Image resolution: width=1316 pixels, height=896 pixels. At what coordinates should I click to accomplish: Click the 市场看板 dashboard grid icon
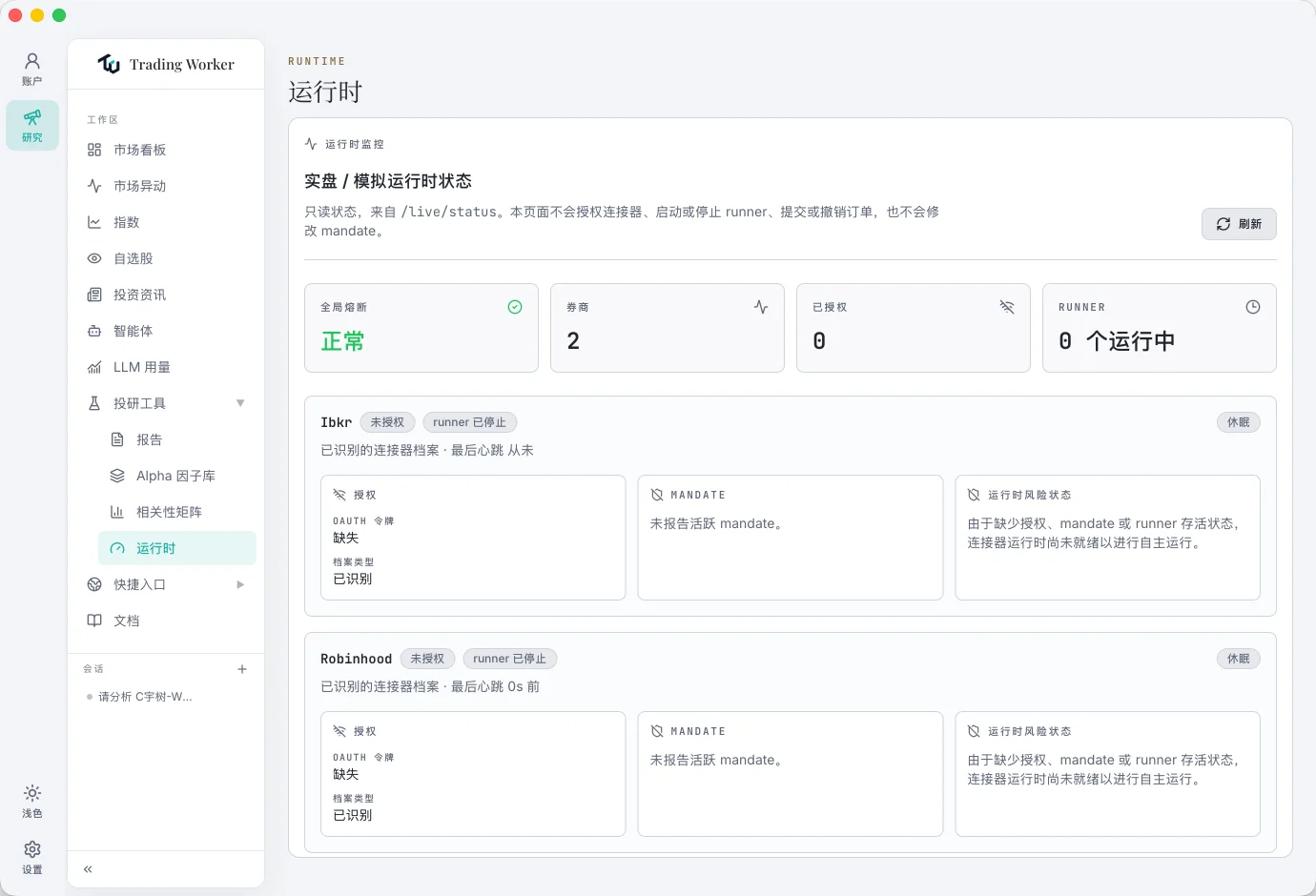(94, 150)
